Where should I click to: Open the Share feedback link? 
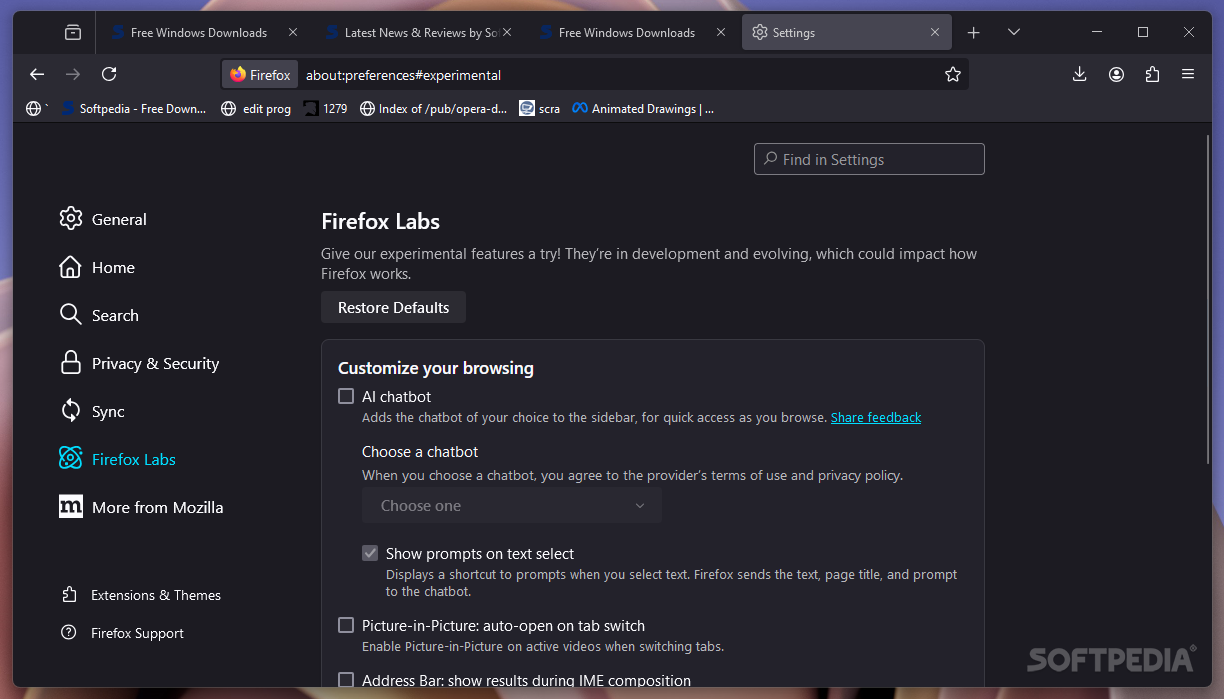click(876, 417)
